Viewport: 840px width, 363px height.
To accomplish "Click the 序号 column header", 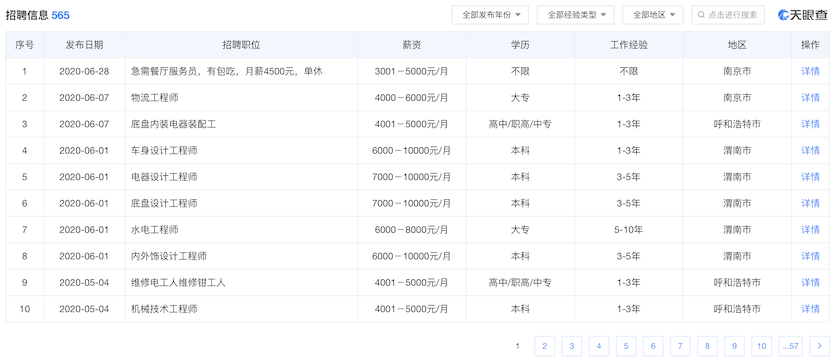I will pyautogui.click(x=25, y=45).
